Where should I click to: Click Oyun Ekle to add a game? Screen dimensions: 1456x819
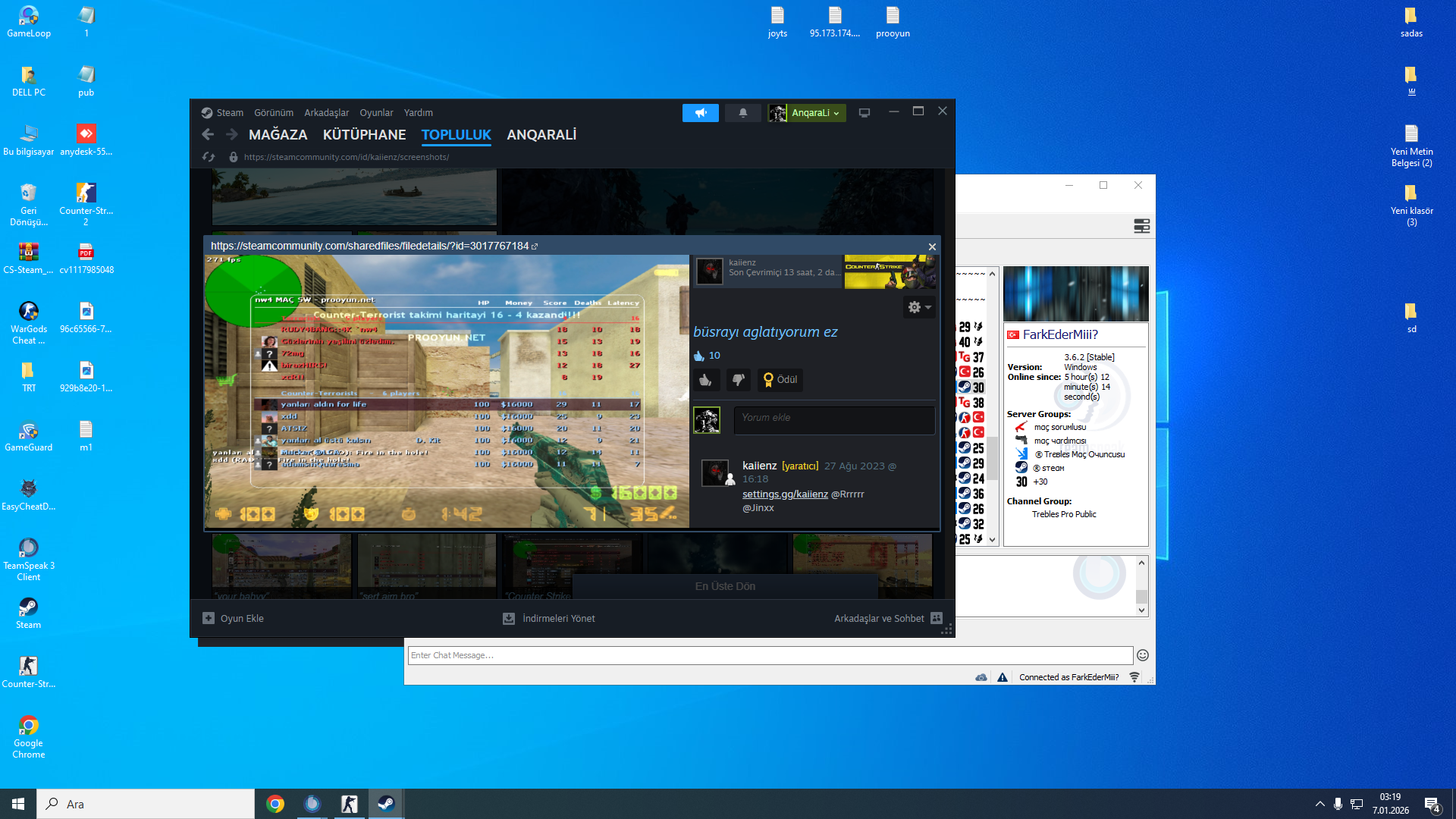click(234, 619)
